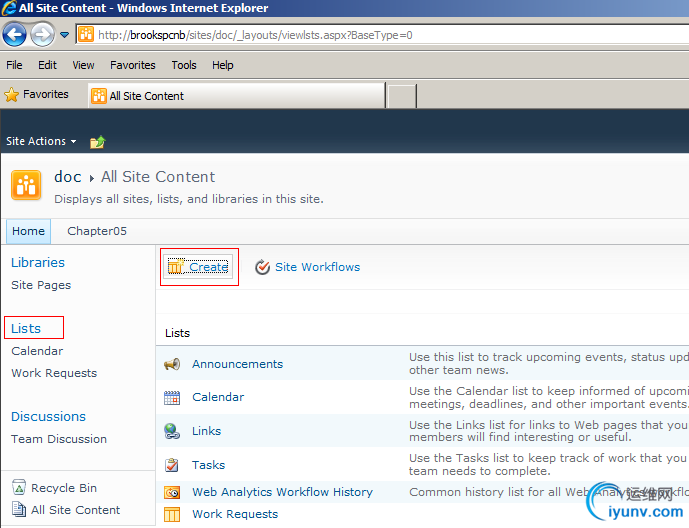Click the Recycle Bin icon
Image resolution: width=689 pixels, height=528 pixels.
pos(19,487)
